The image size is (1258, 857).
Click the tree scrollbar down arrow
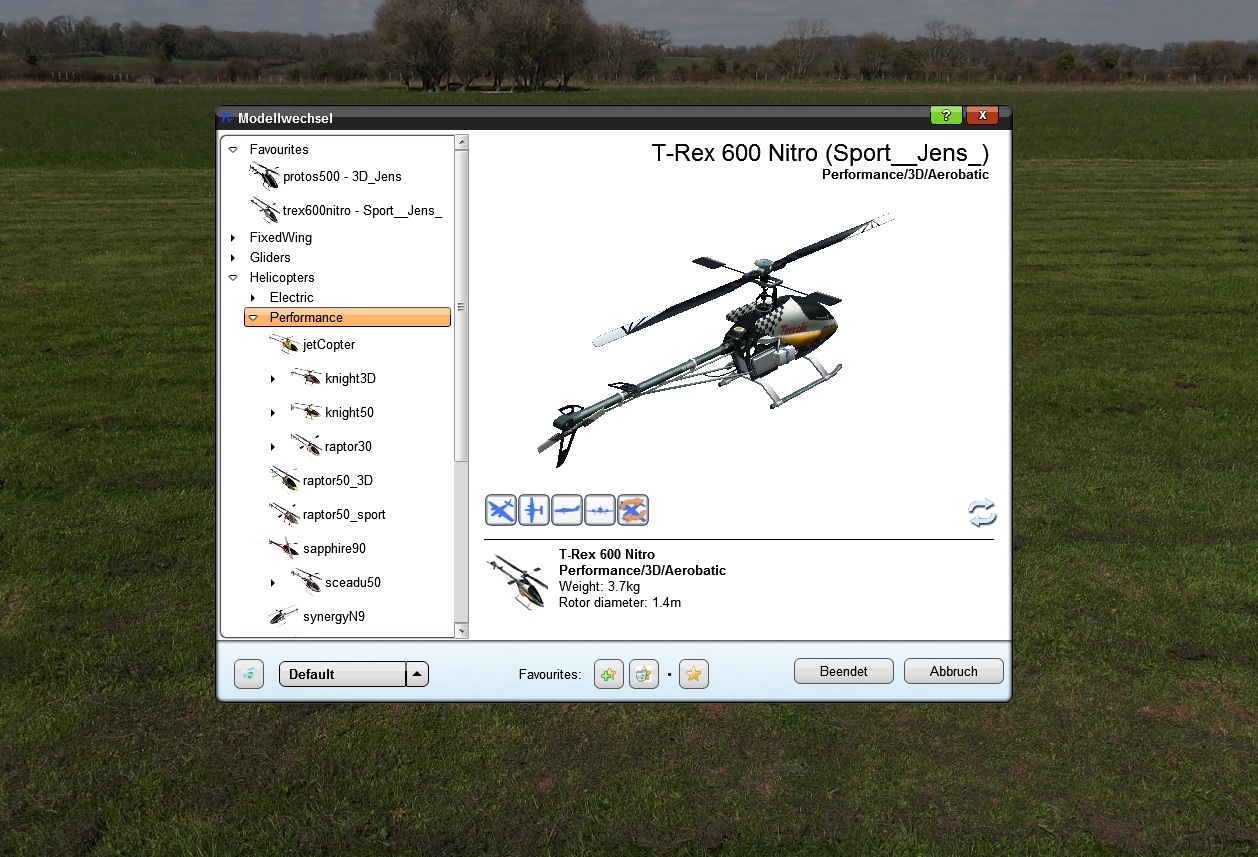[x=461, y=631]
